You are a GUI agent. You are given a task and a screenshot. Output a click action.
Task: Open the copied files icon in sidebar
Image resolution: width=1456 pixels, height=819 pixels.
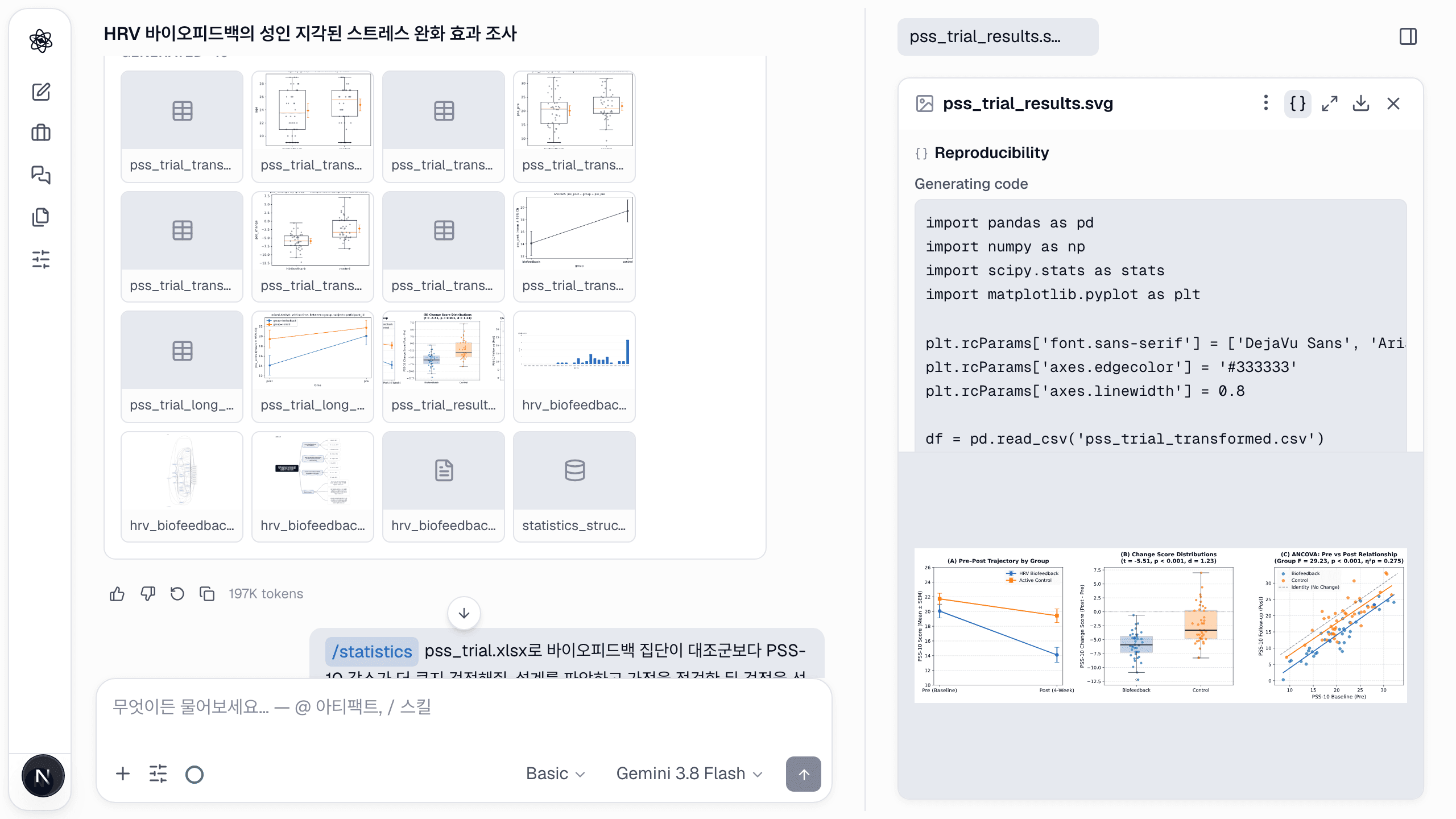point(41,217)
